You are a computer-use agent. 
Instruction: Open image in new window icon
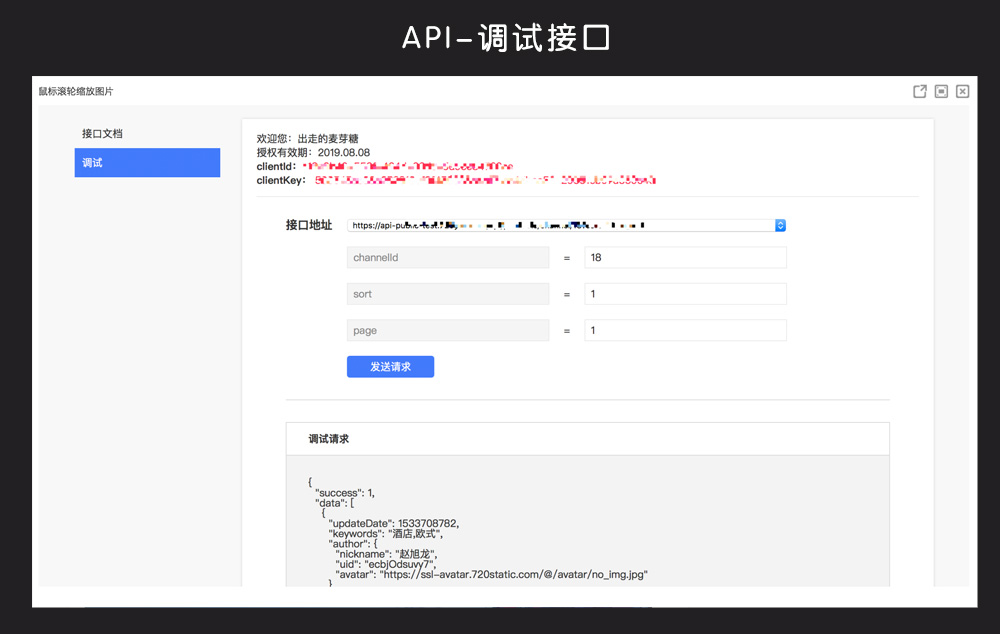920,91
